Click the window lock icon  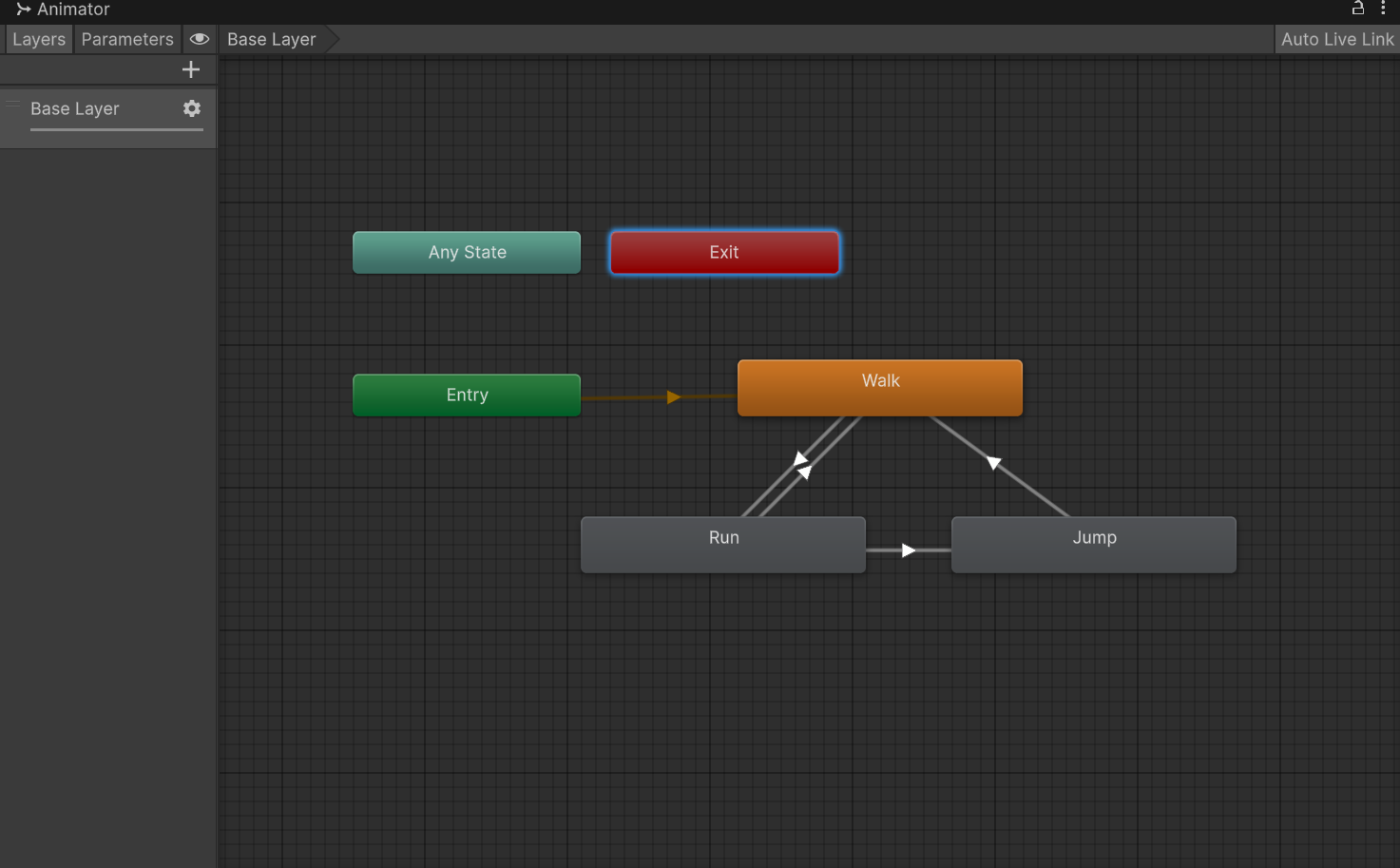tap(1358, 9)
